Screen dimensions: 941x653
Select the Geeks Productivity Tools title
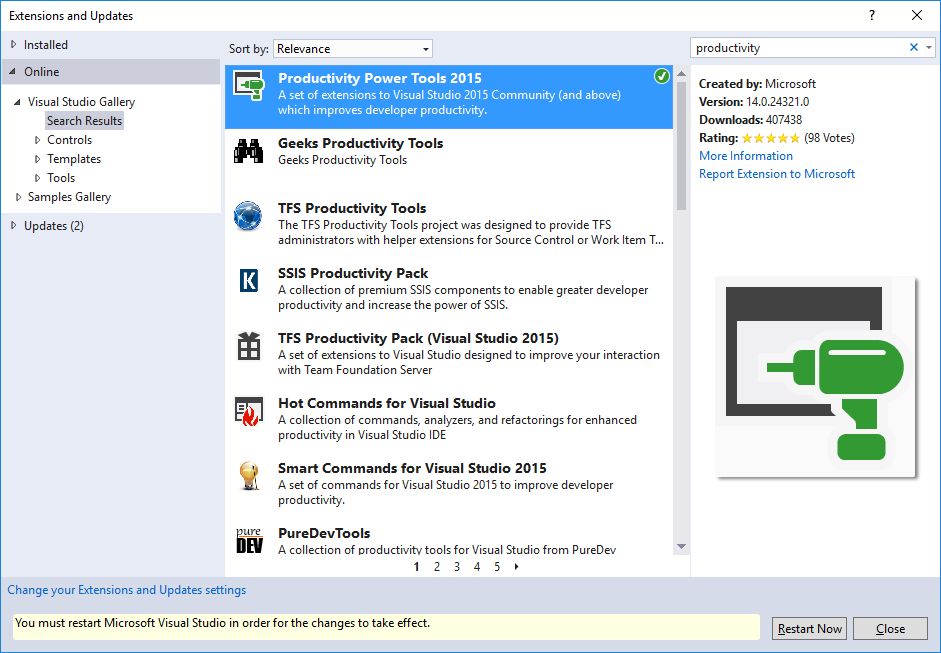pyautogui.click(x=361, y=143)
